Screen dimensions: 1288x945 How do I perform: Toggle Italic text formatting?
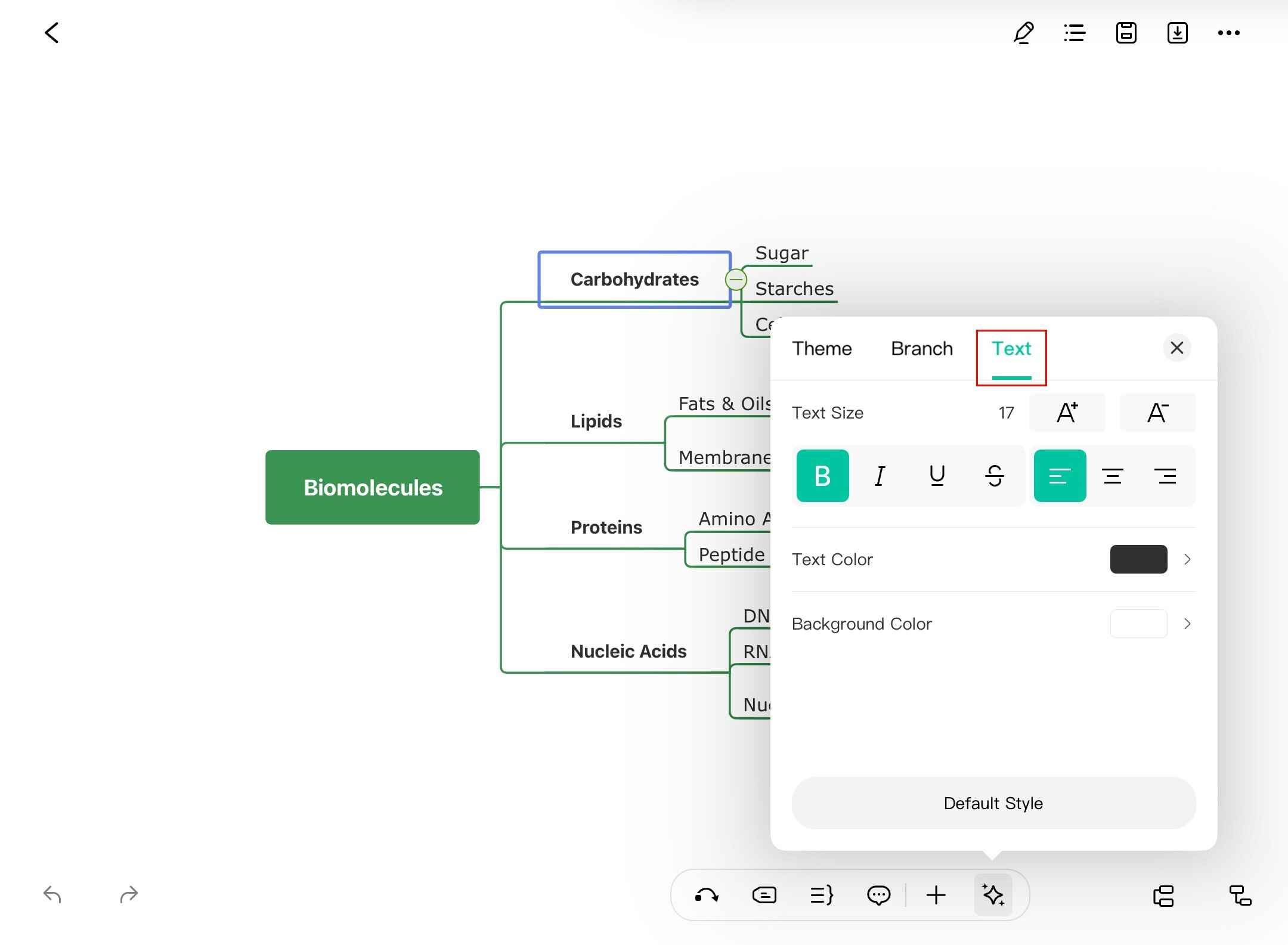880,476
